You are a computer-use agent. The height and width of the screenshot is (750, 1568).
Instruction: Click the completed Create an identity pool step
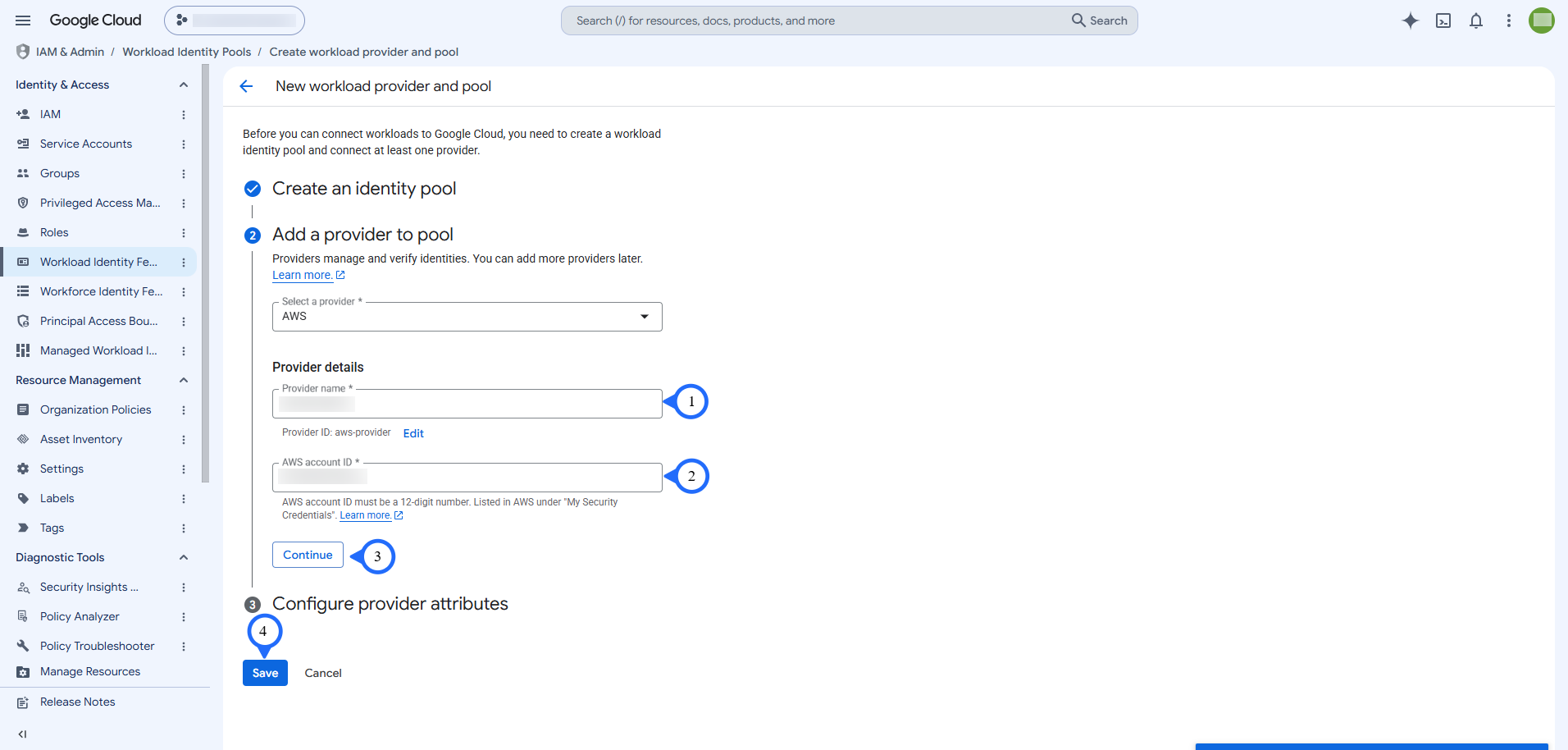coord(364,189)
